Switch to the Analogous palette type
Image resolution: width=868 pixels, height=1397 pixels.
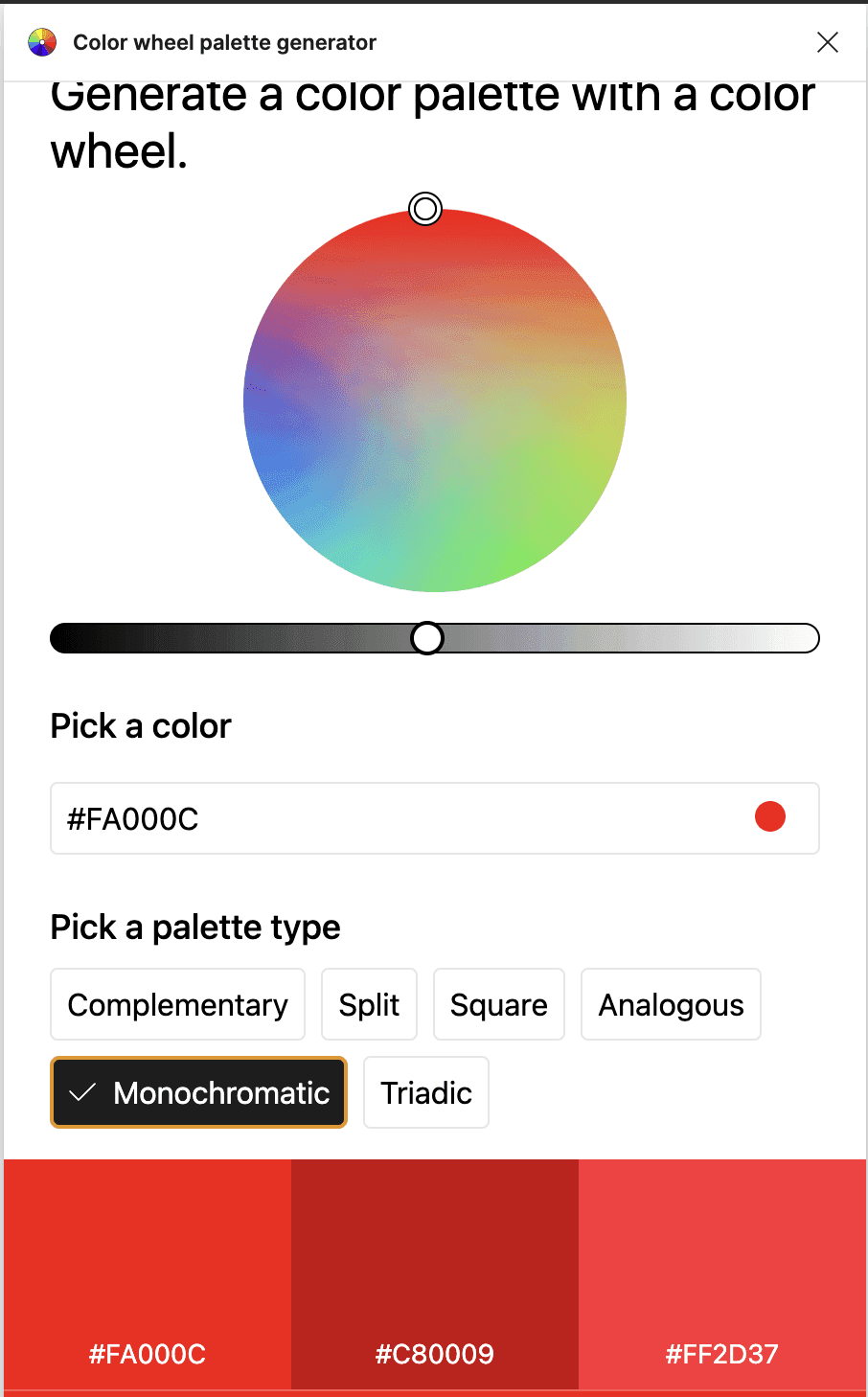click(671, 1004)
